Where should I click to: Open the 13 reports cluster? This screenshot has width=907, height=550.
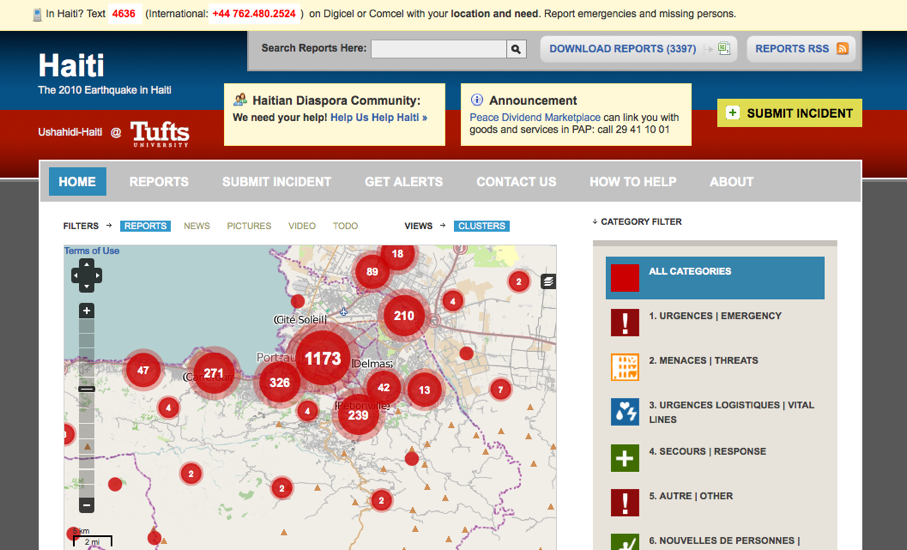(x=425, y=390)
